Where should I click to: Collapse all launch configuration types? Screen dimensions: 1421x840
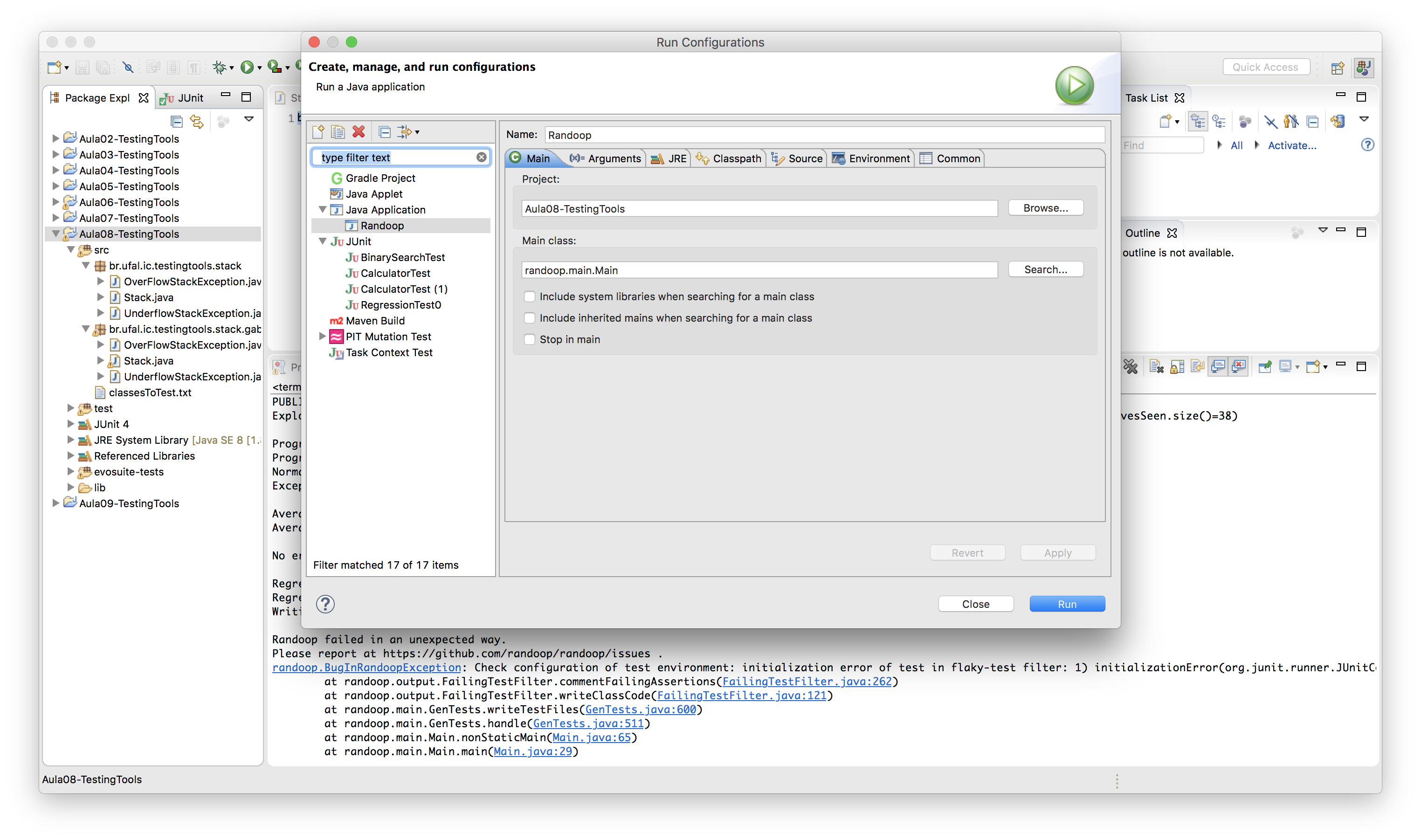pyautogui.click(x=385, y=132)
